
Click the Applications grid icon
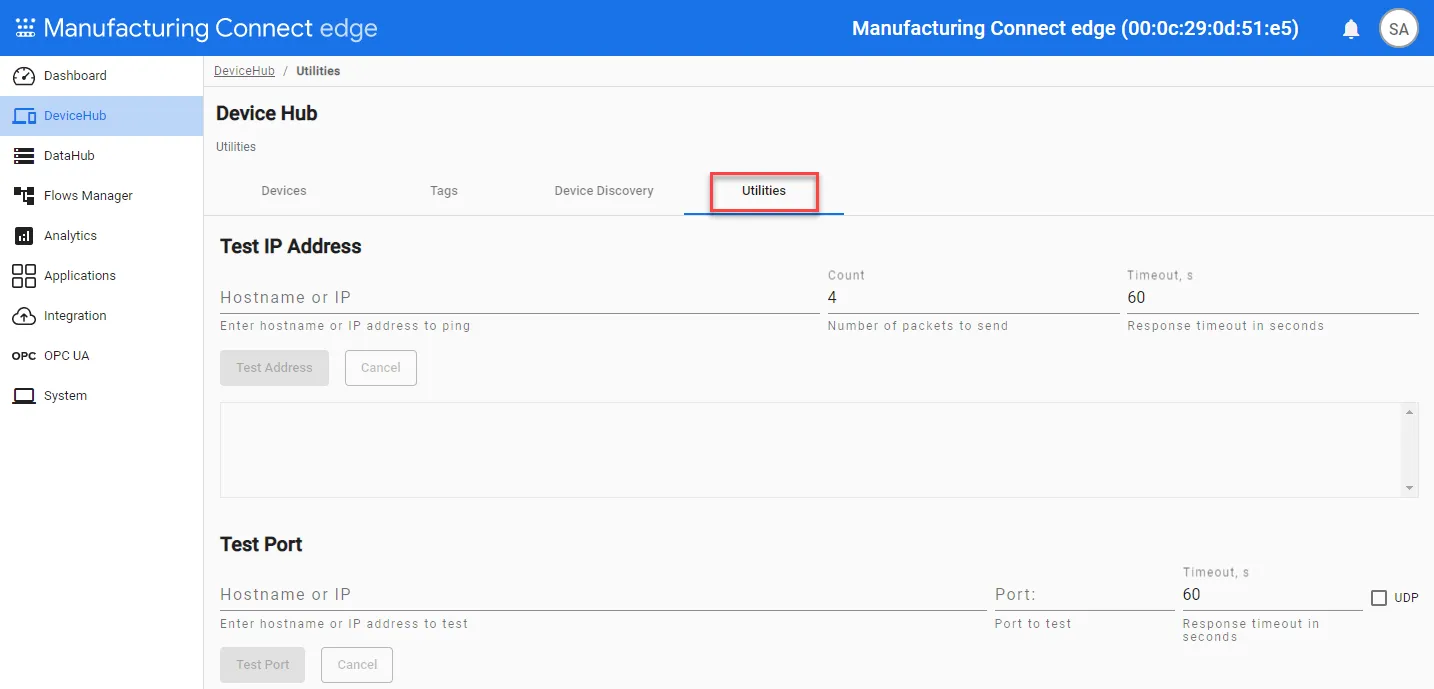[x=24, y=276]
